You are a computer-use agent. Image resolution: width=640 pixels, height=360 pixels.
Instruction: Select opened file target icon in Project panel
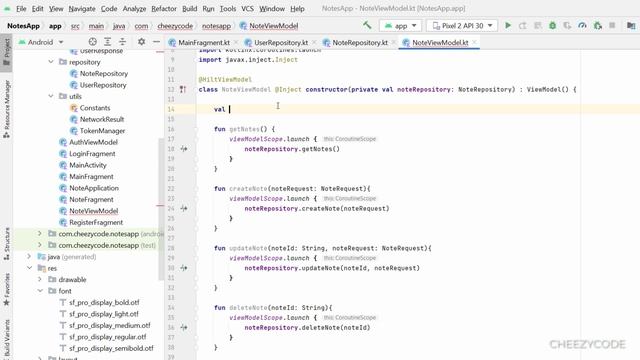[93, 42]
